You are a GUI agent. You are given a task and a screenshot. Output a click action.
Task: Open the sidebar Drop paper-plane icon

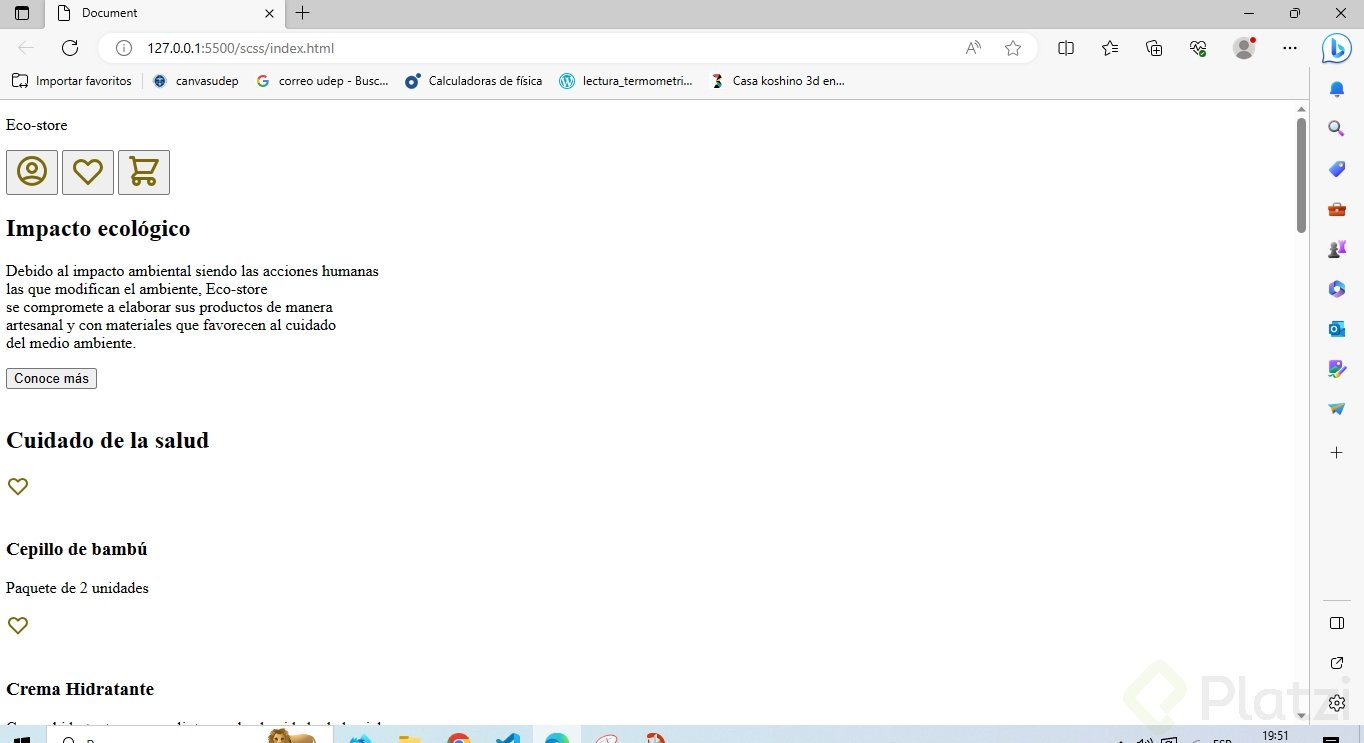1337,409
